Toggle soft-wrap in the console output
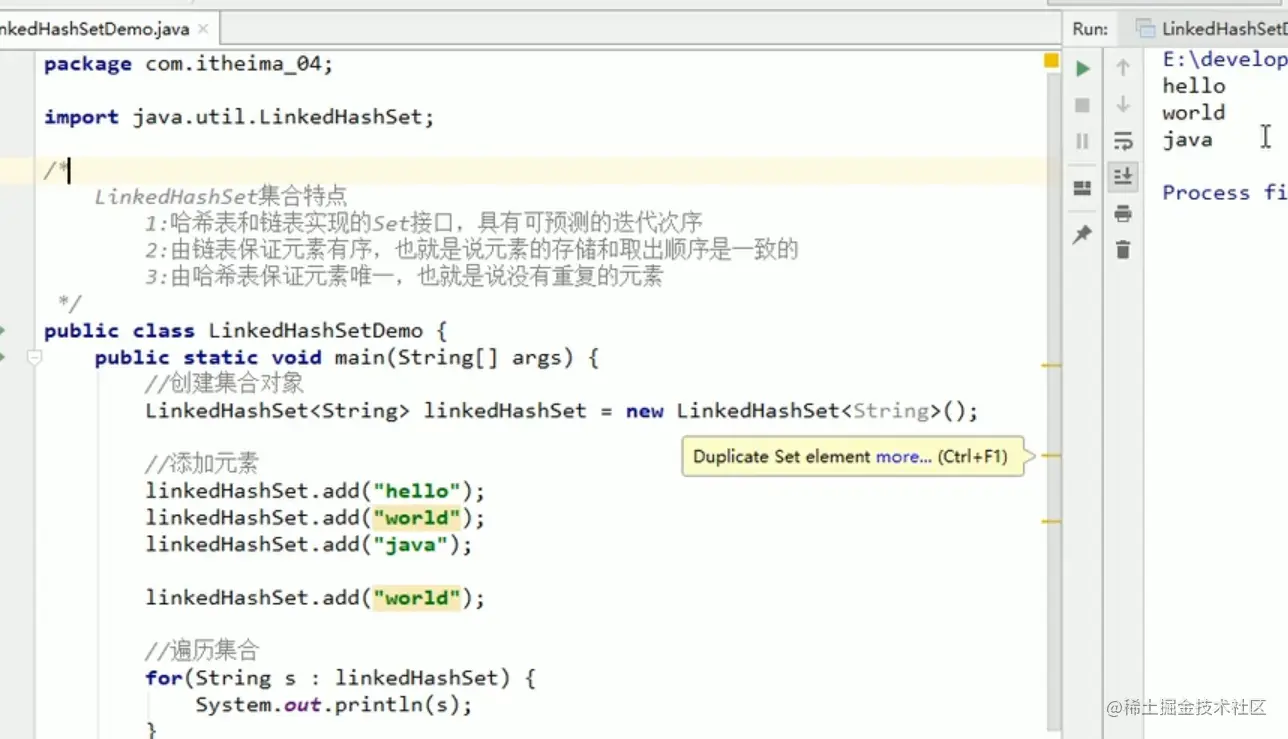The height and width of the screenshot is (739, 1288). point(1122,140)
